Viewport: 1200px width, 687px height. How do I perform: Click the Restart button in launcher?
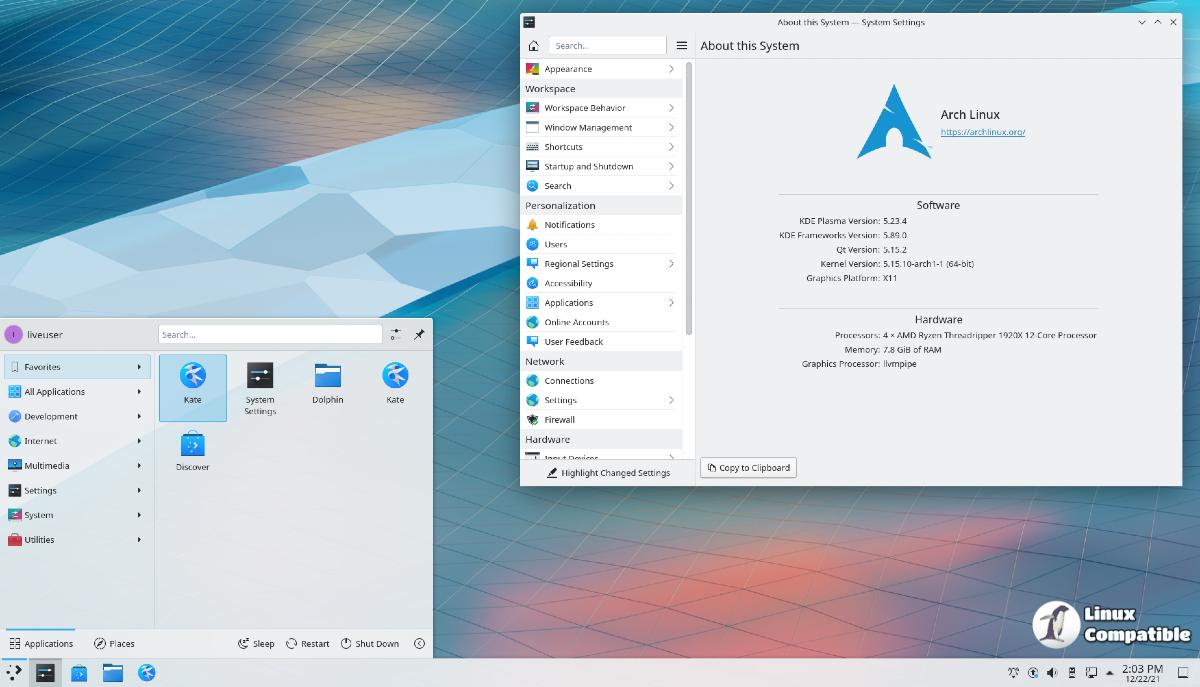307,644
